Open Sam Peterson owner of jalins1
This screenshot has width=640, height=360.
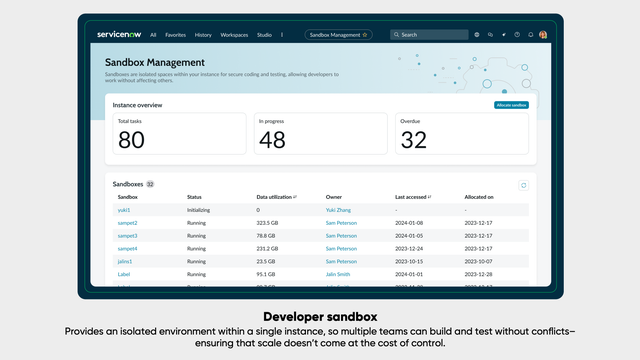[341, 262]
